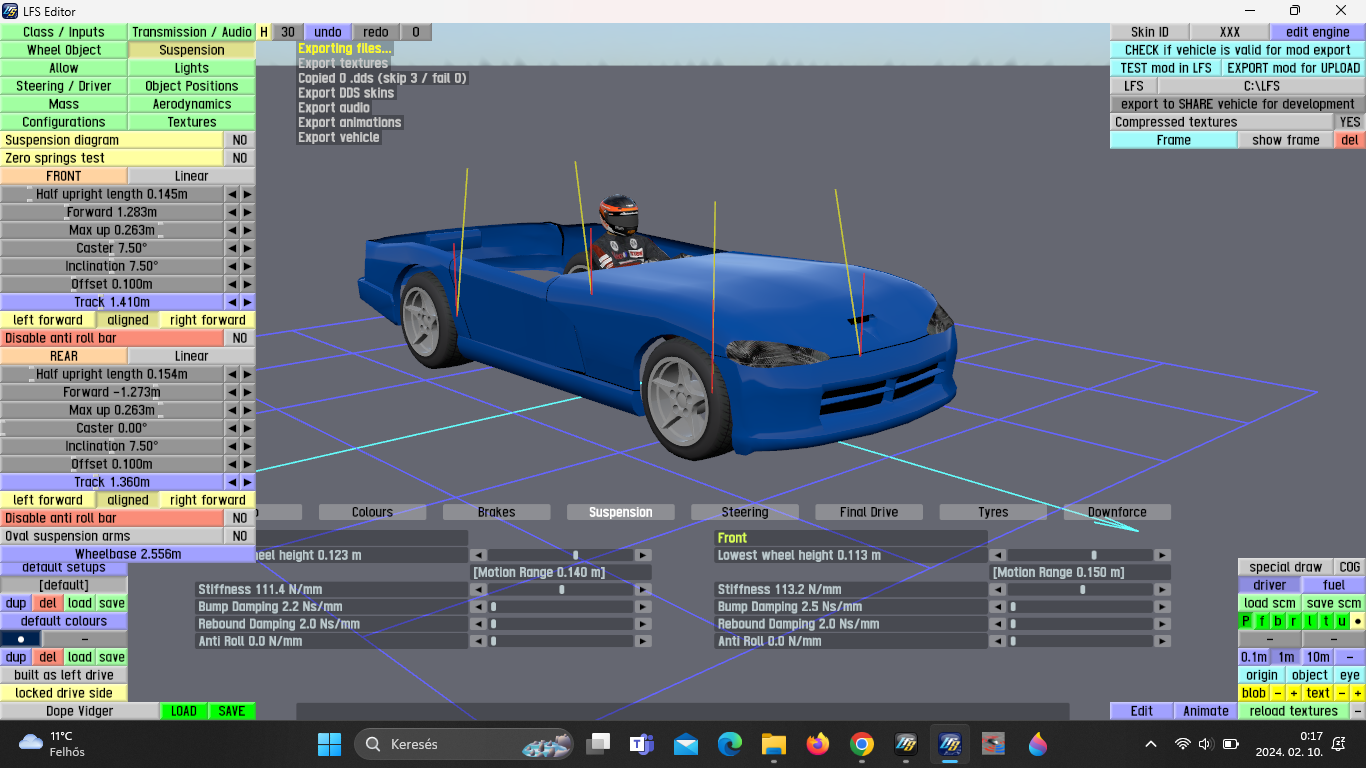Screen dimensions: 1366x768
Task: Decrease the rear Track 1.360m value
Action: click(232, 482)
